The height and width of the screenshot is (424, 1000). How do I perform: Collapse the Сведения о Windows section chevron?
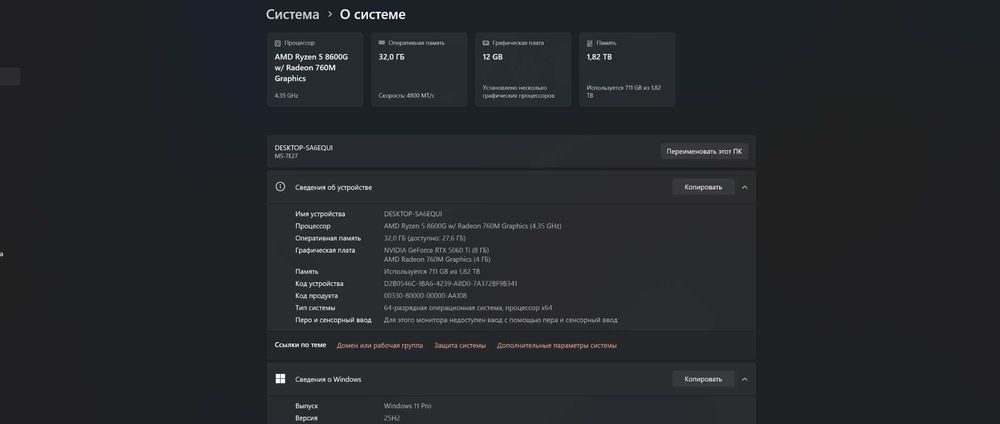(745, 379)
